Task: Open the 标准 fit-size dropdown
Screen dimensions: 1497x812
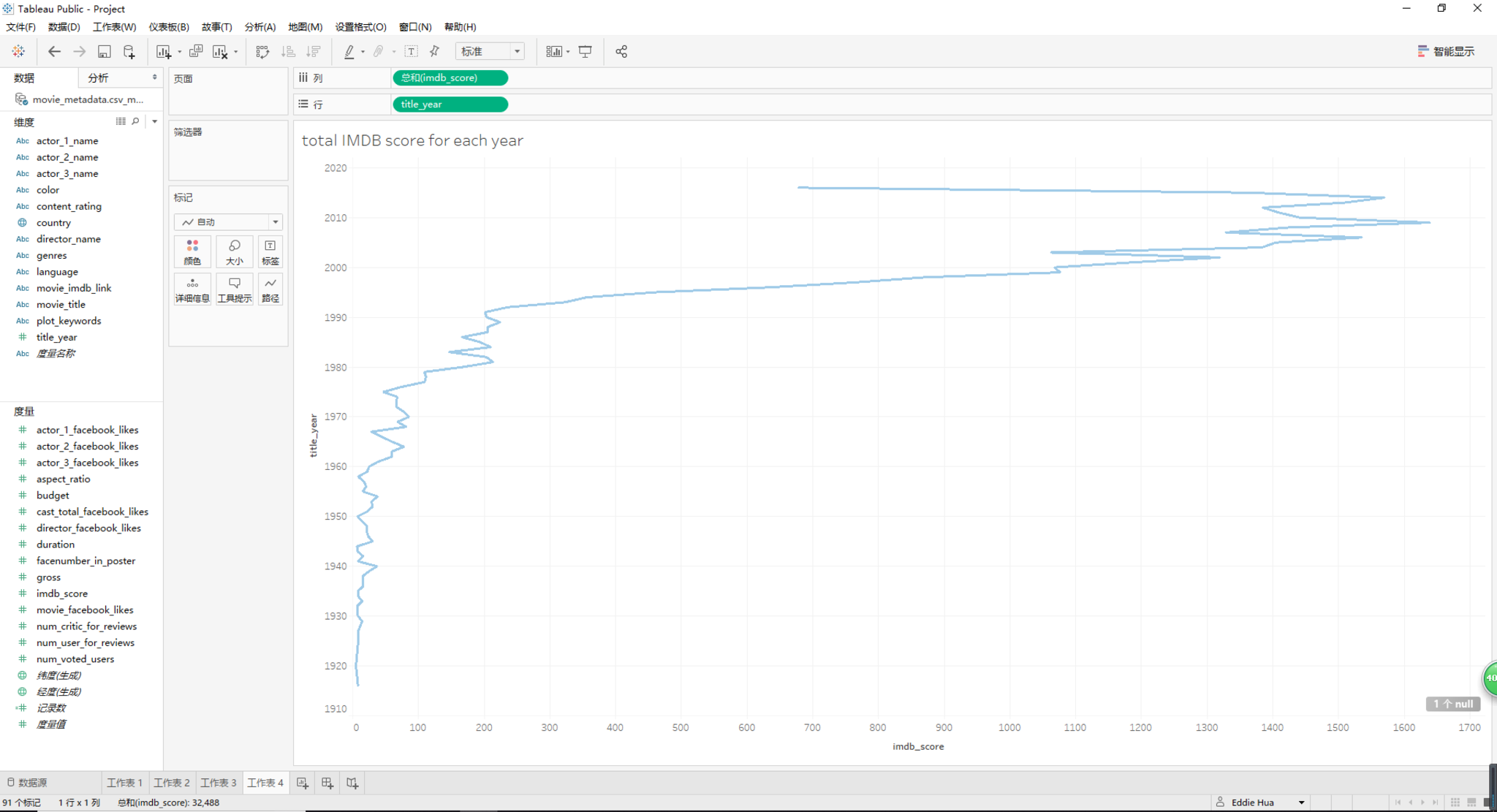Action: point(516,51)
